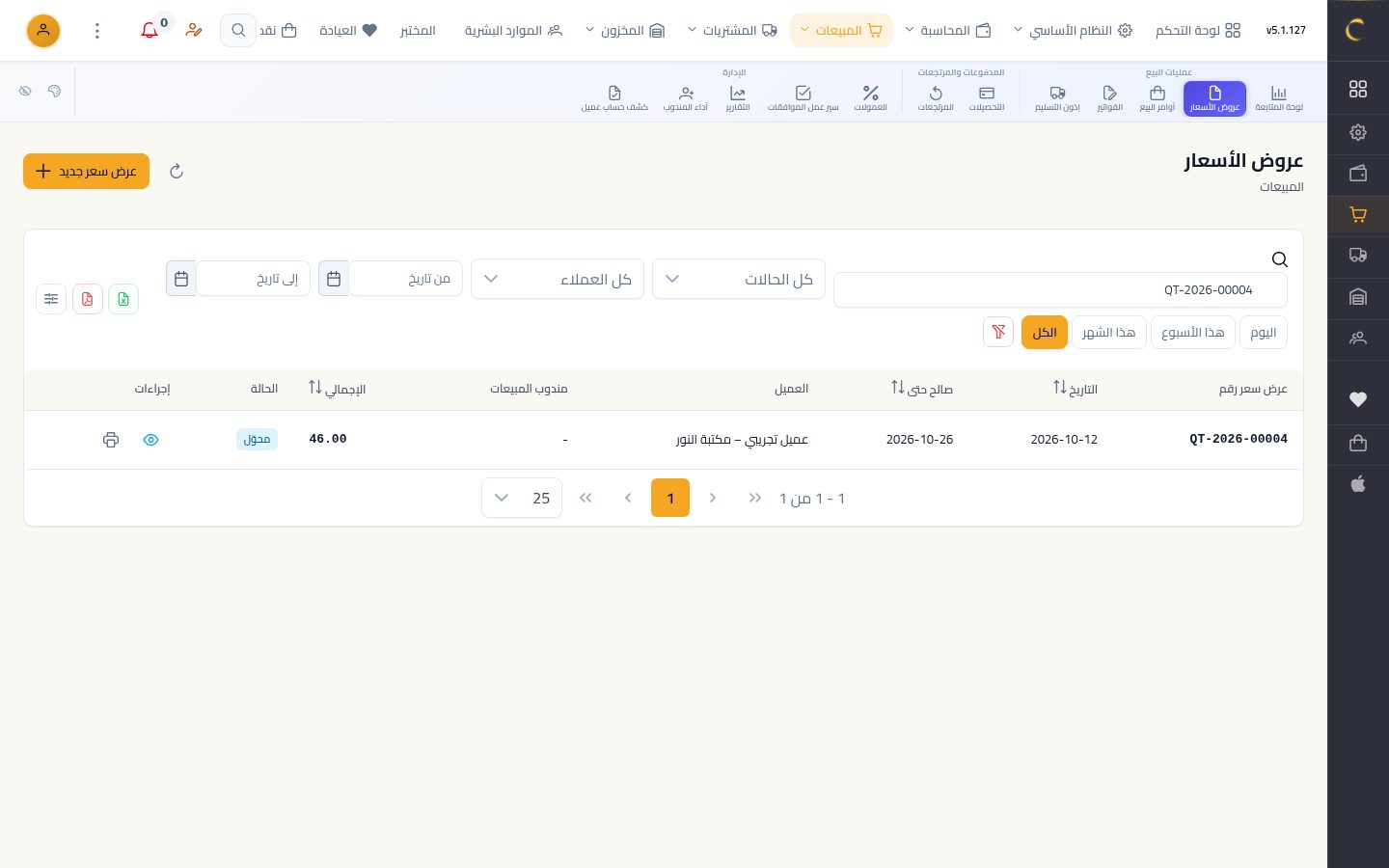This screenshot has height=868, width=1389.
Task: Open إذون التسليم delivery notes
Action: pos(1057,98)
